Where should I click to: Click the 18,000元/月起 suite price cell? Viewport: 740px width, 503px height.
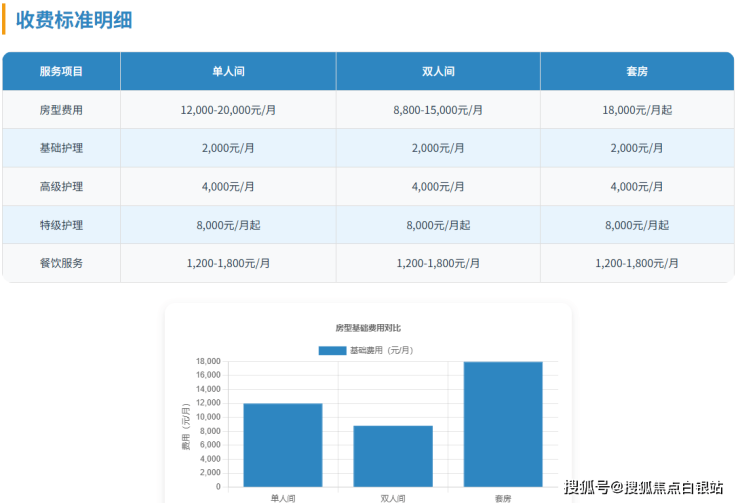(637, 110)
